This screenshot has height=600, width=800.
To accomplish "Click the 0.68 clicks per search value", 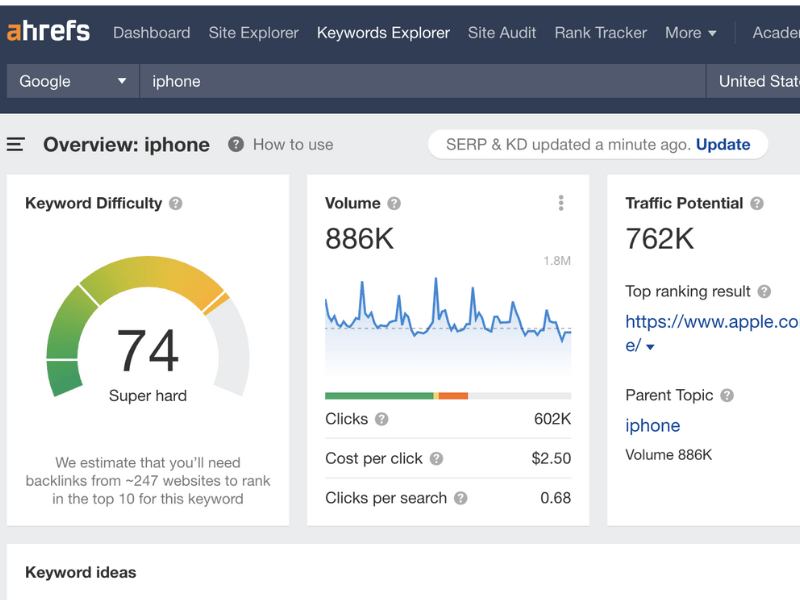I will coord(556,498).
